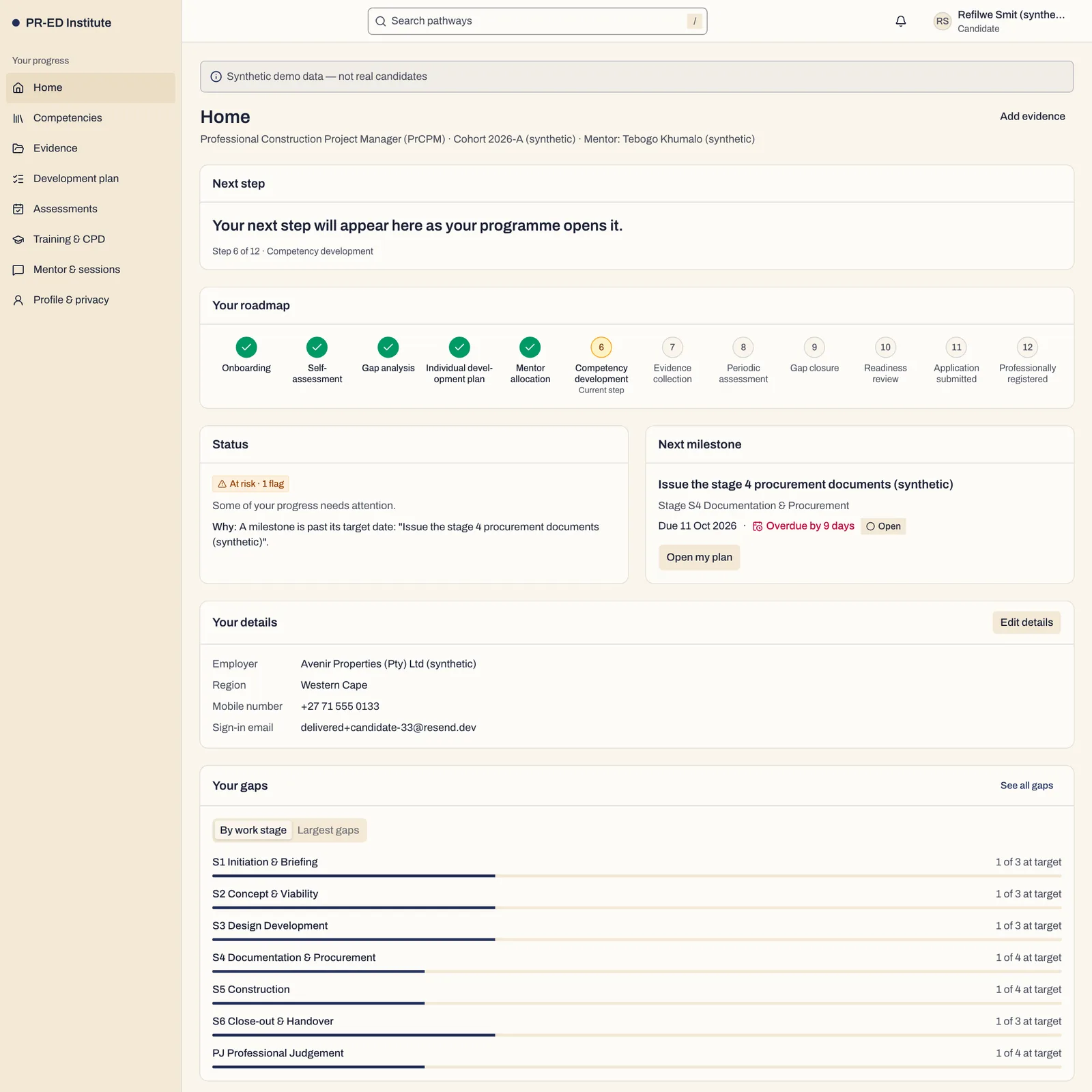Click the Onboarding completed checkmark step

246,347
